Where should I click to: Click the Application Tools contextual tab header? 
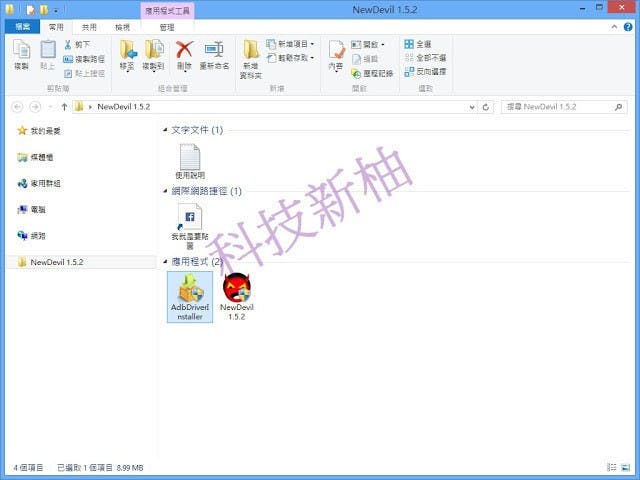(x=167, y=11)
